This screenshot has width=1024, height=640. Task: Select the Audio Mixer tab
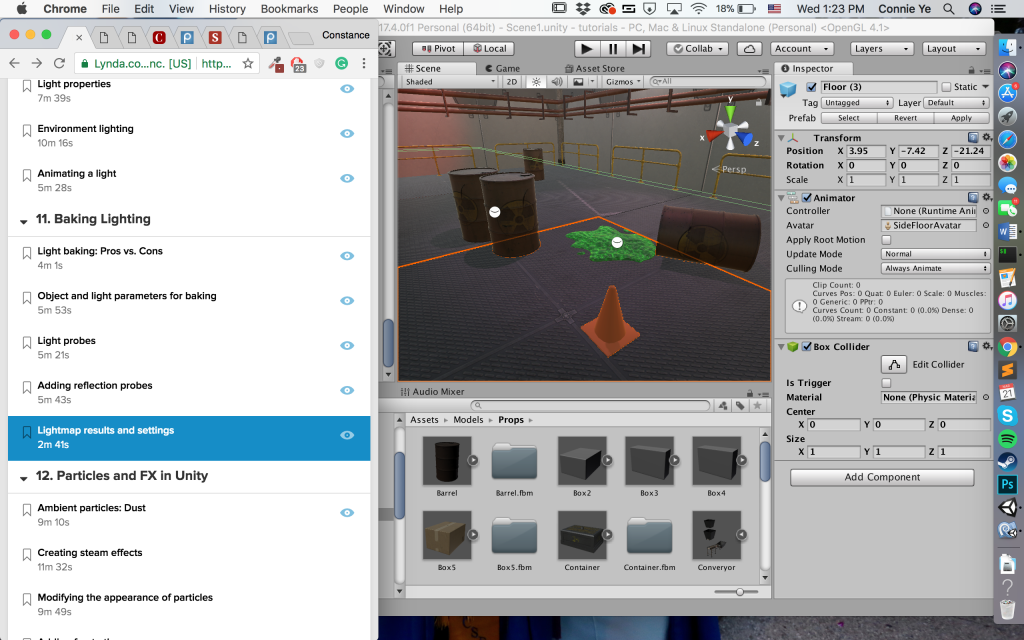[432, 391]
